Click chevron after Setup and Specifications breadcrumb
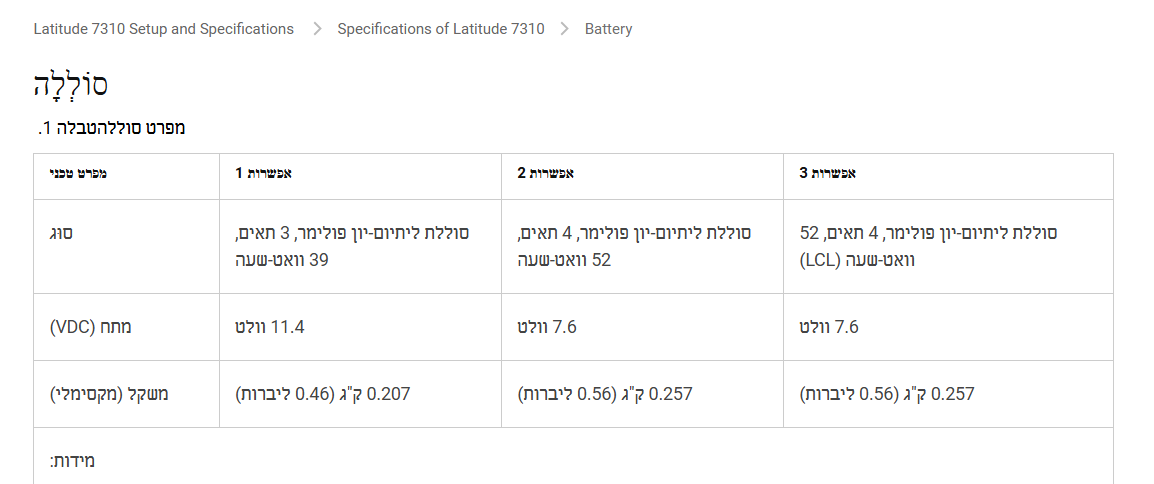This screenshot has width=1154, height=484. [x=317, y=29]
